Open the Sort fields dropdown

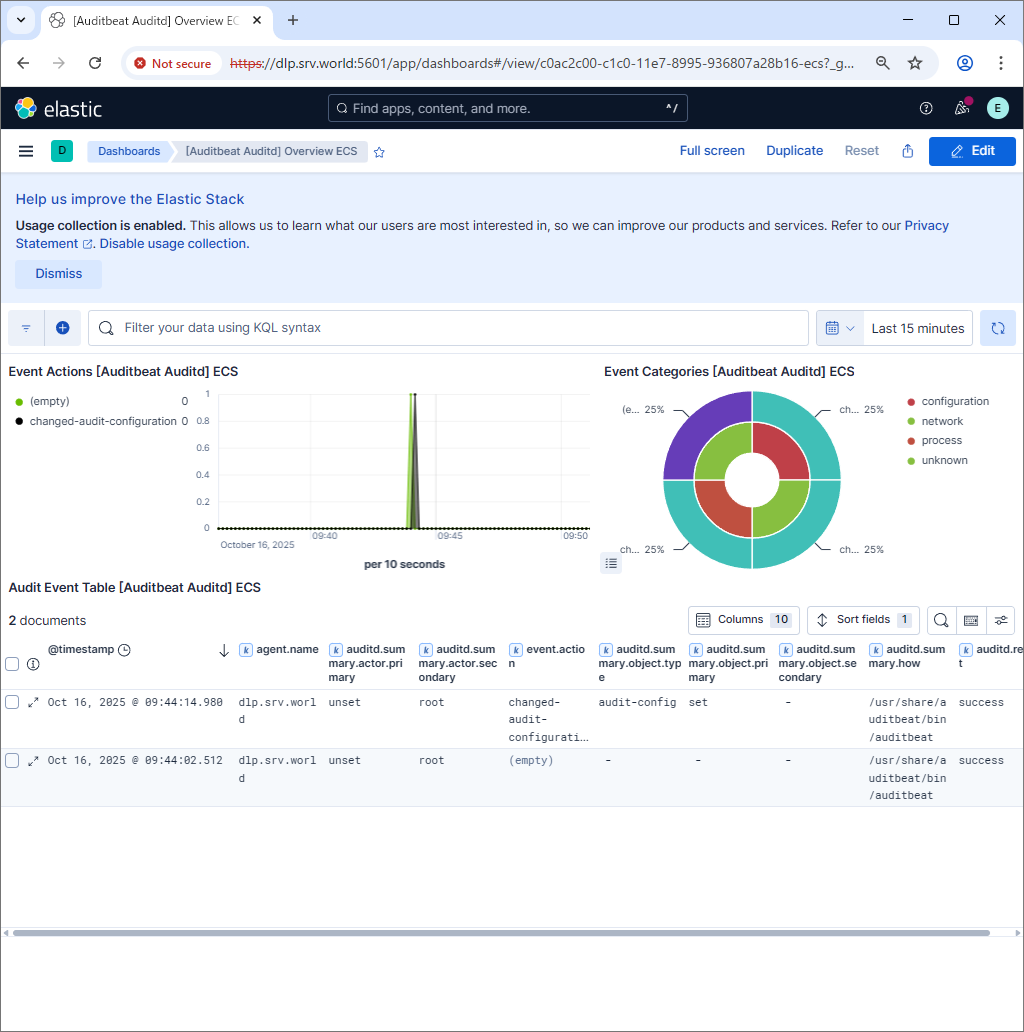[x=863, y=620]
